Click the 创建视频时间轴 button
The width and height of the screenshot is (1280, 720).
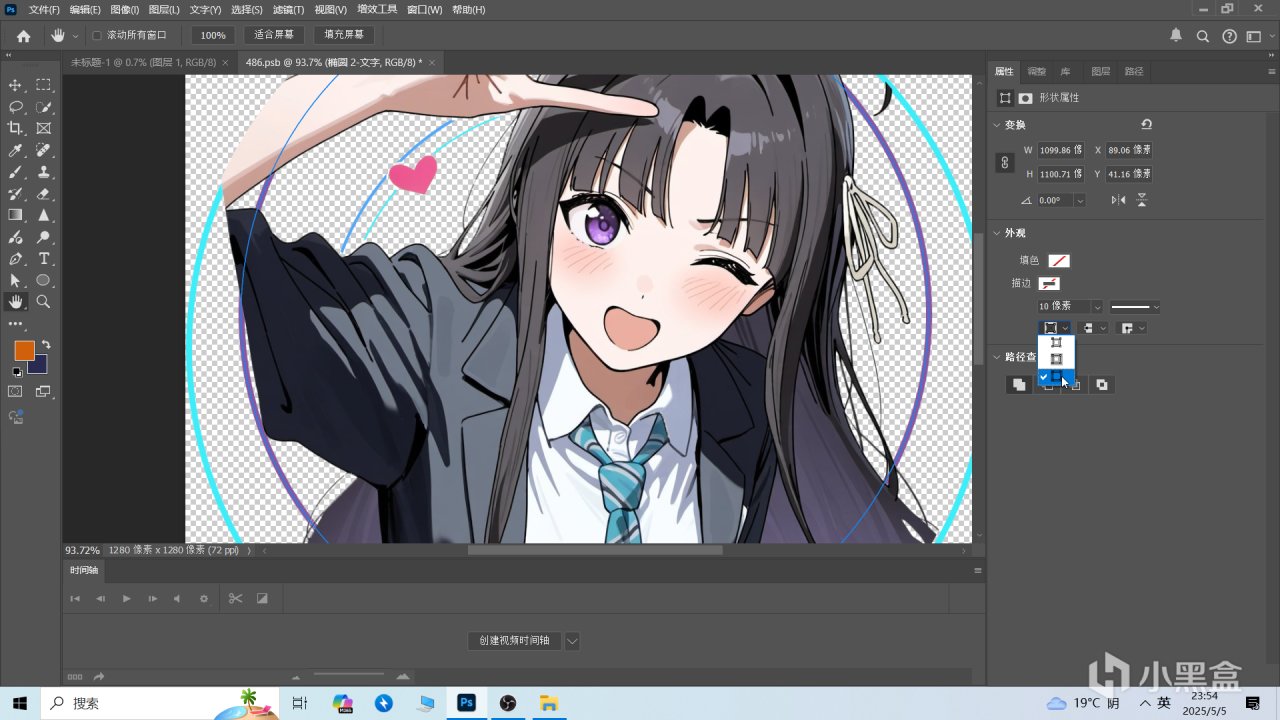pyautogui.click(x=514, y=641)
